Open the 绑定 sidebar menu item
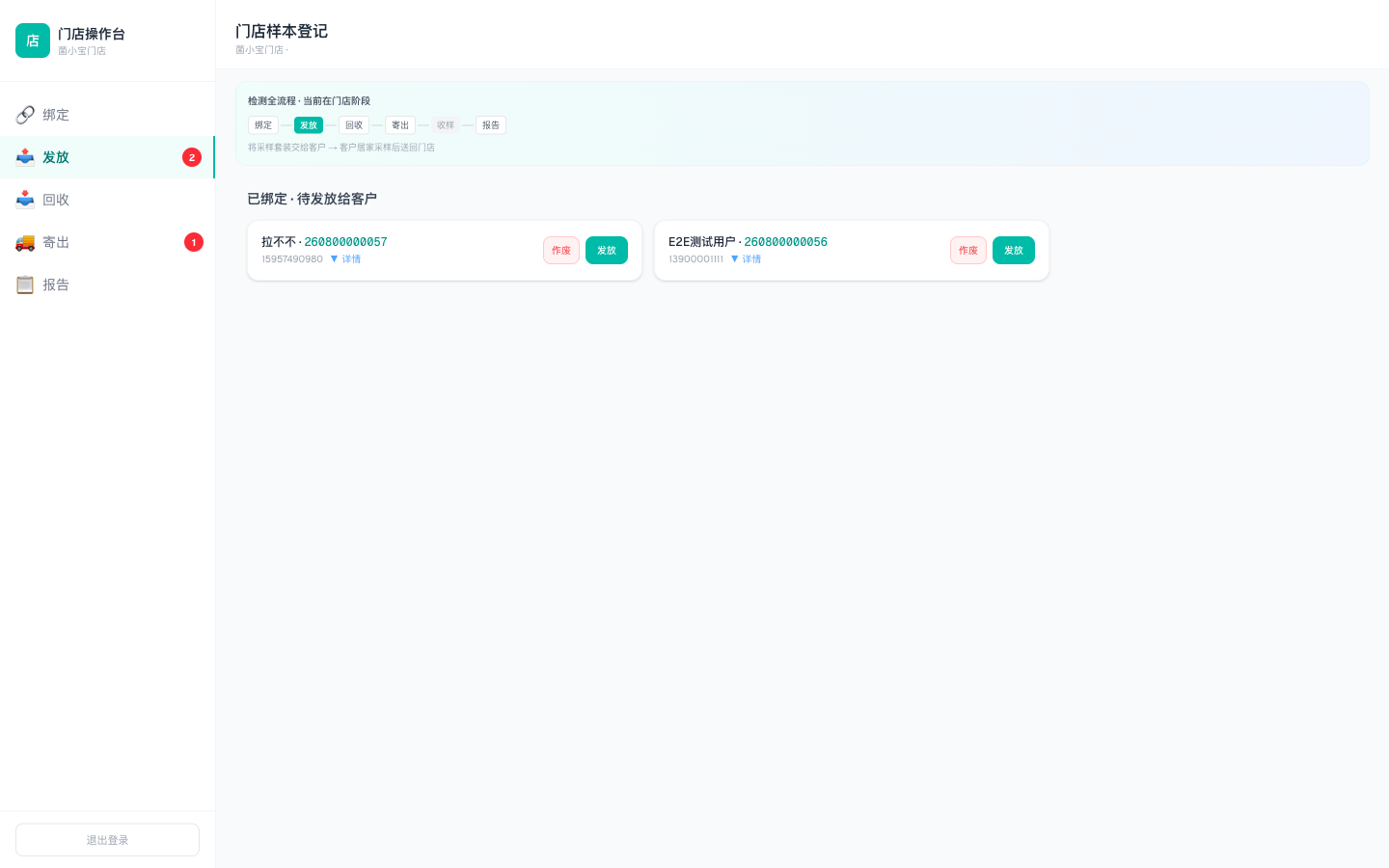The width and height of the screenshot is (1389, 868). point(107,115)
